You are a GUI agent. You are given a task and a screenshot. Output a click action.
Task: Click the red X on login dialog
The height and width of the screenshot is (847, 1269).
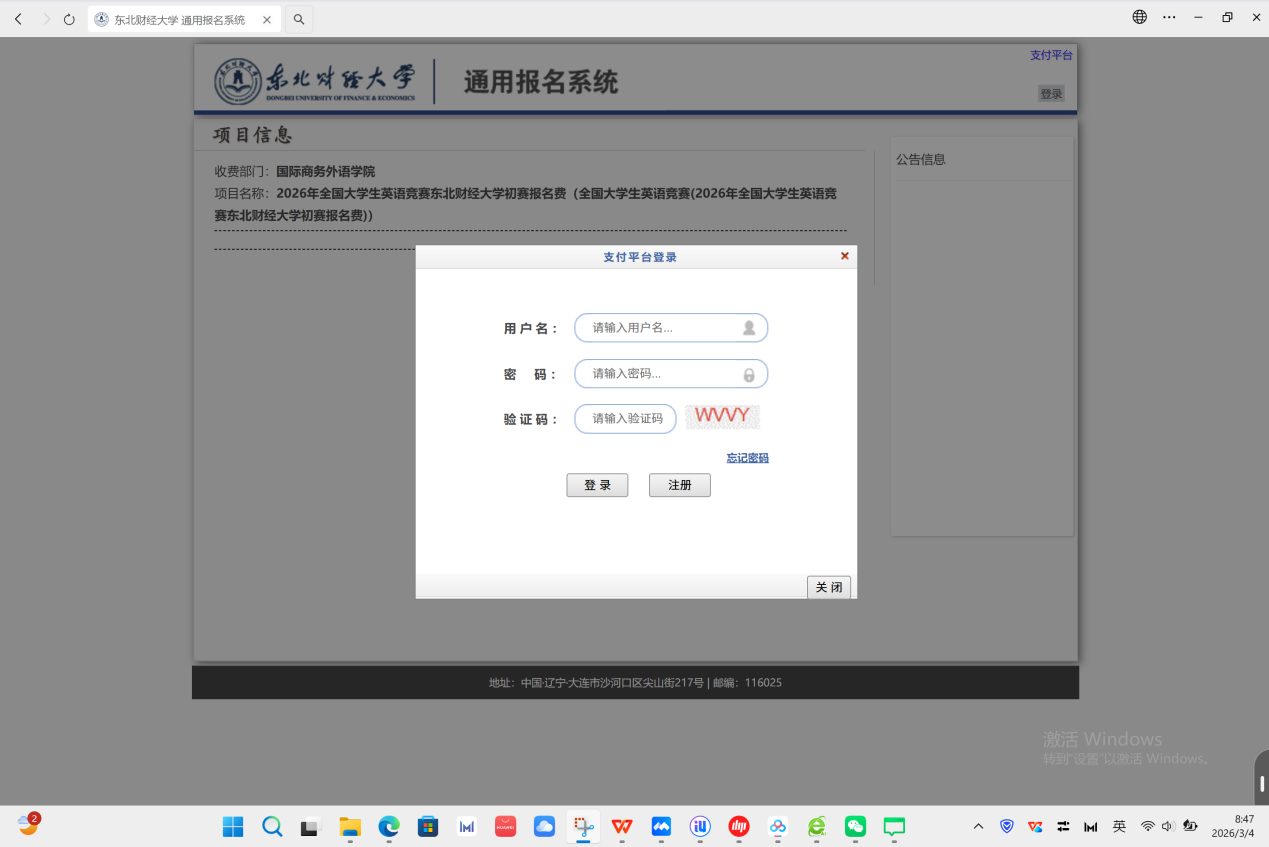[845, 256]
